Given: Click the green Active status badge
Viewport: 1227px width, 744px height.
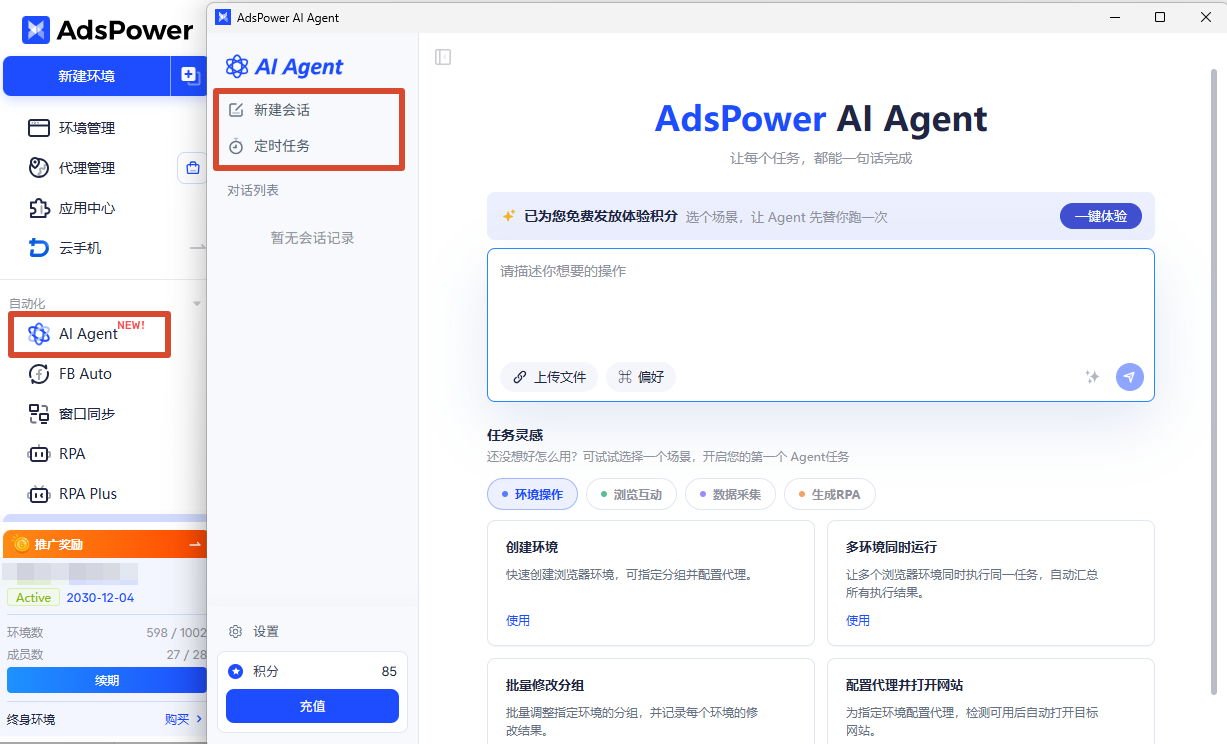Looking at the screenshot, I should tap(33, 597).
